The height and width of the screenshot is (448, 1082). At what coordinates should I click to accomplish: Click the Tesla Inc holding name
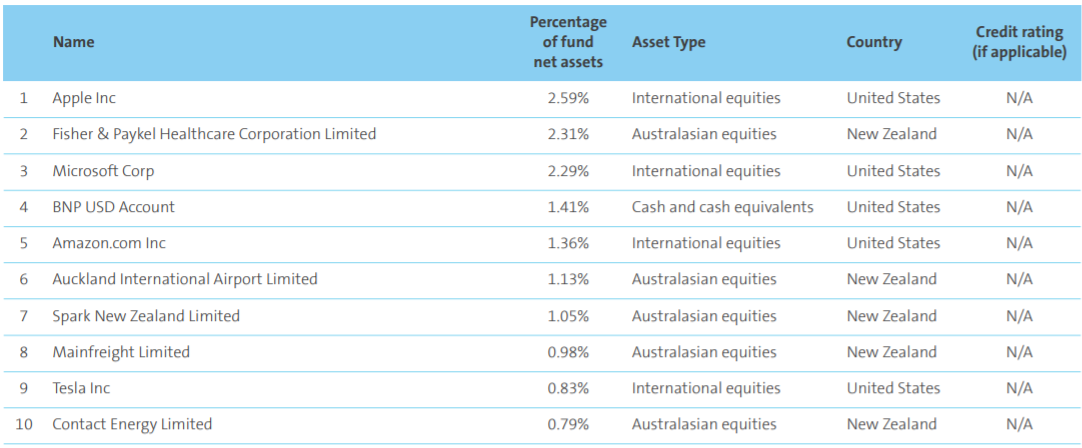[x=81, y=388]
